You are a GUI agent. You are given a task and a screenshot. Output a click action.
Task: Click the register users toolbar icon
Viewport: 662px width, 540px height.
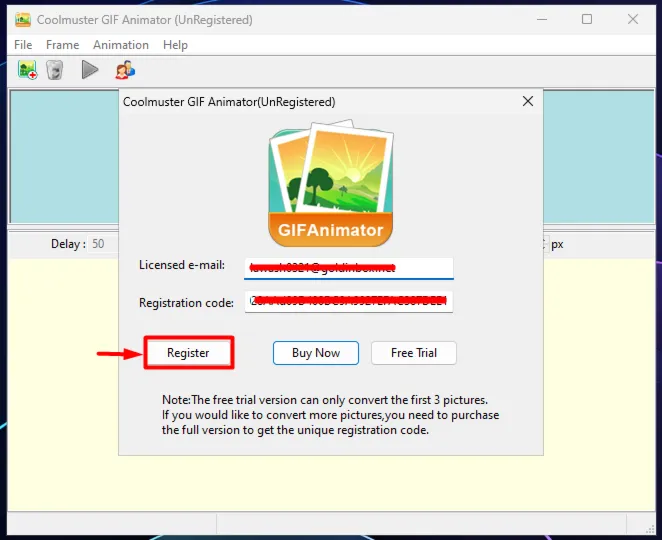coord(125,70)
